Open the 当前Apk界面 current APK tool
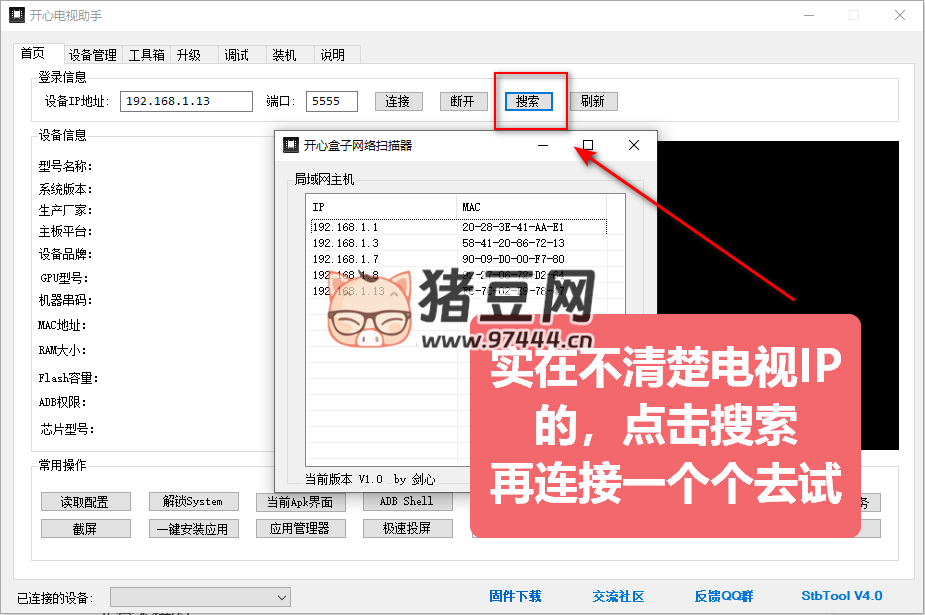Viewport: 925px width, 615px height. pos(300,501)
